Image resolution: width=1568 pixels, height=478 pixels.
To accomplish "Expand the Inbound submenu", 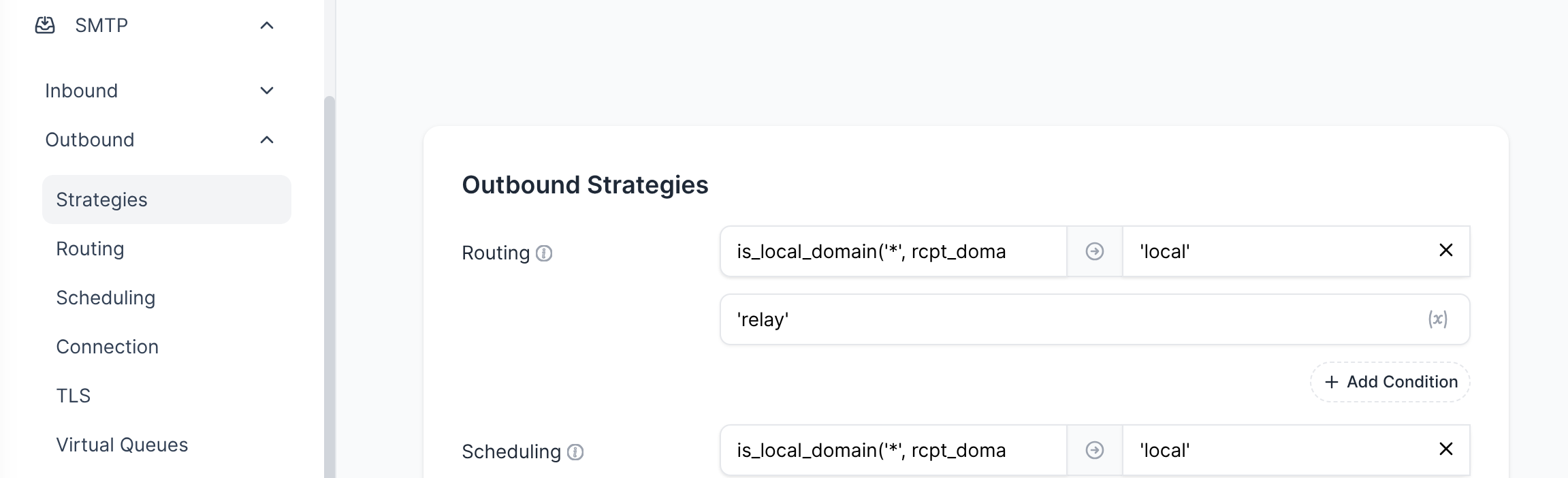I will coord(267,91).
